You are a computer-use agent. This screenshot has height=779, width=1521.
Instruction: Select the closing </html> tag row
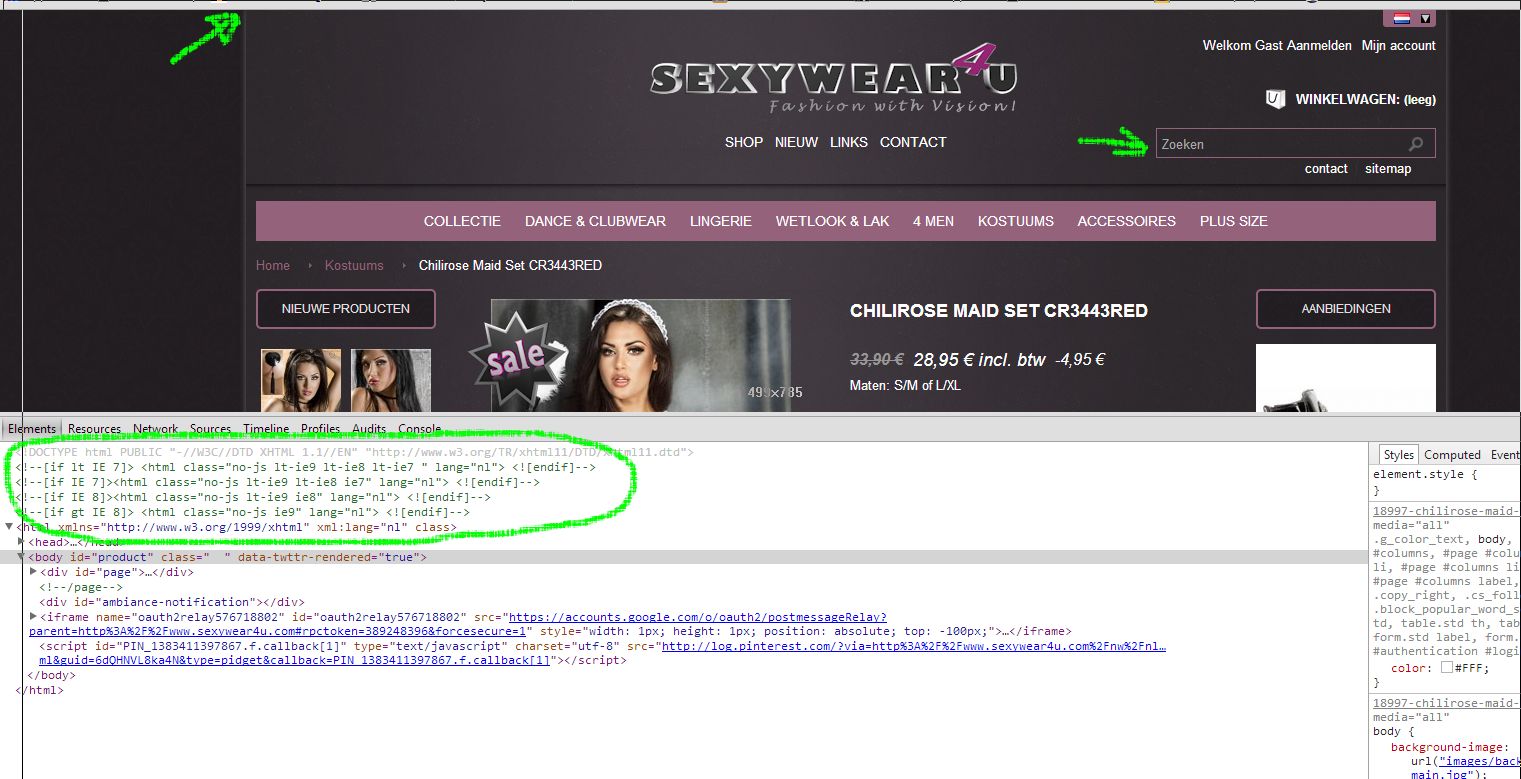point(40,691)
